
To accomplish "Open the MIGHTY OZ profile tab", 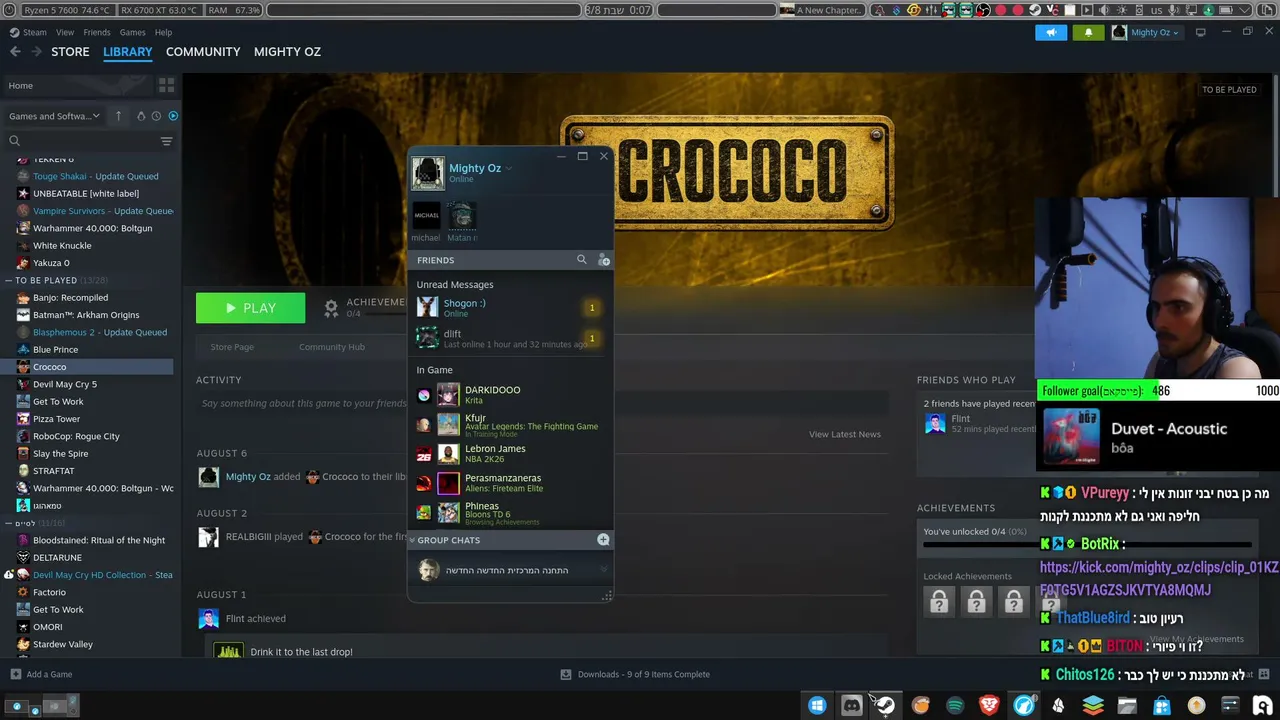I will tap(287, 51).
